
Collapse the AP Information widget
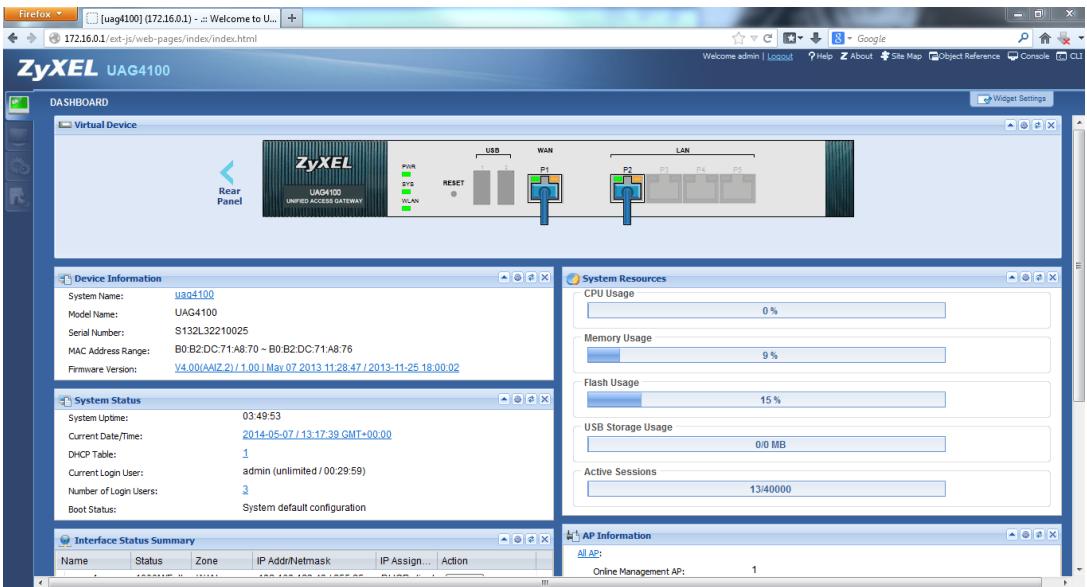[1011, 534]
